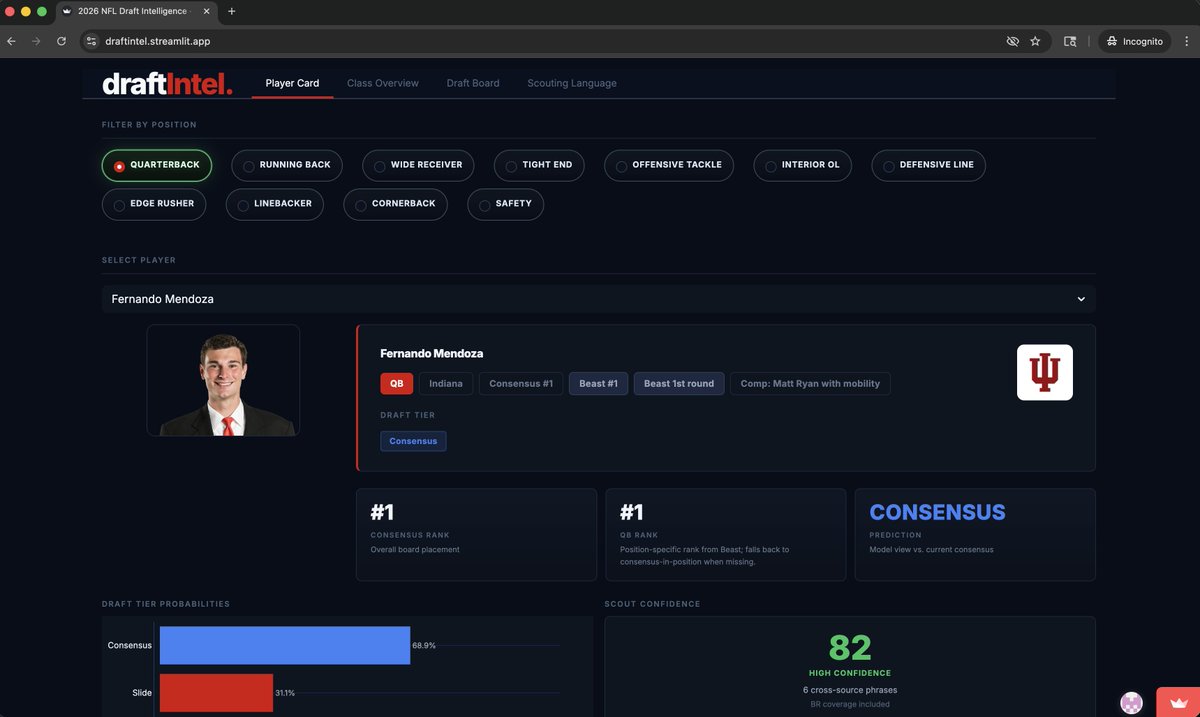Select the Wide Receiver position filter
This screenshot has width=1200, height=717.
pos(418,165)
